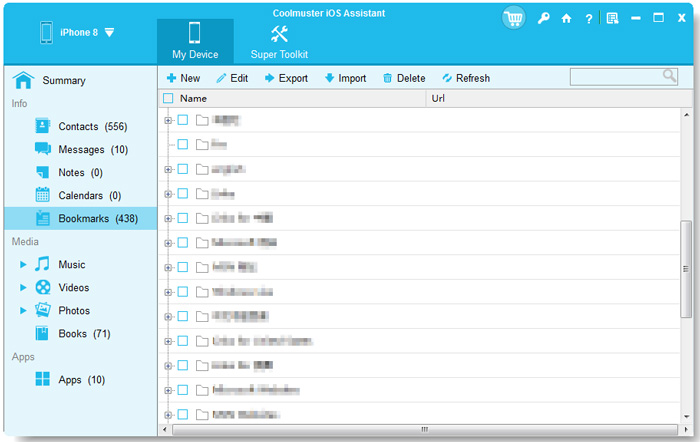Open the iPhone 8 device dropdown arrow
The height and width of the screenshot is (442, 700).
(109, 33)
